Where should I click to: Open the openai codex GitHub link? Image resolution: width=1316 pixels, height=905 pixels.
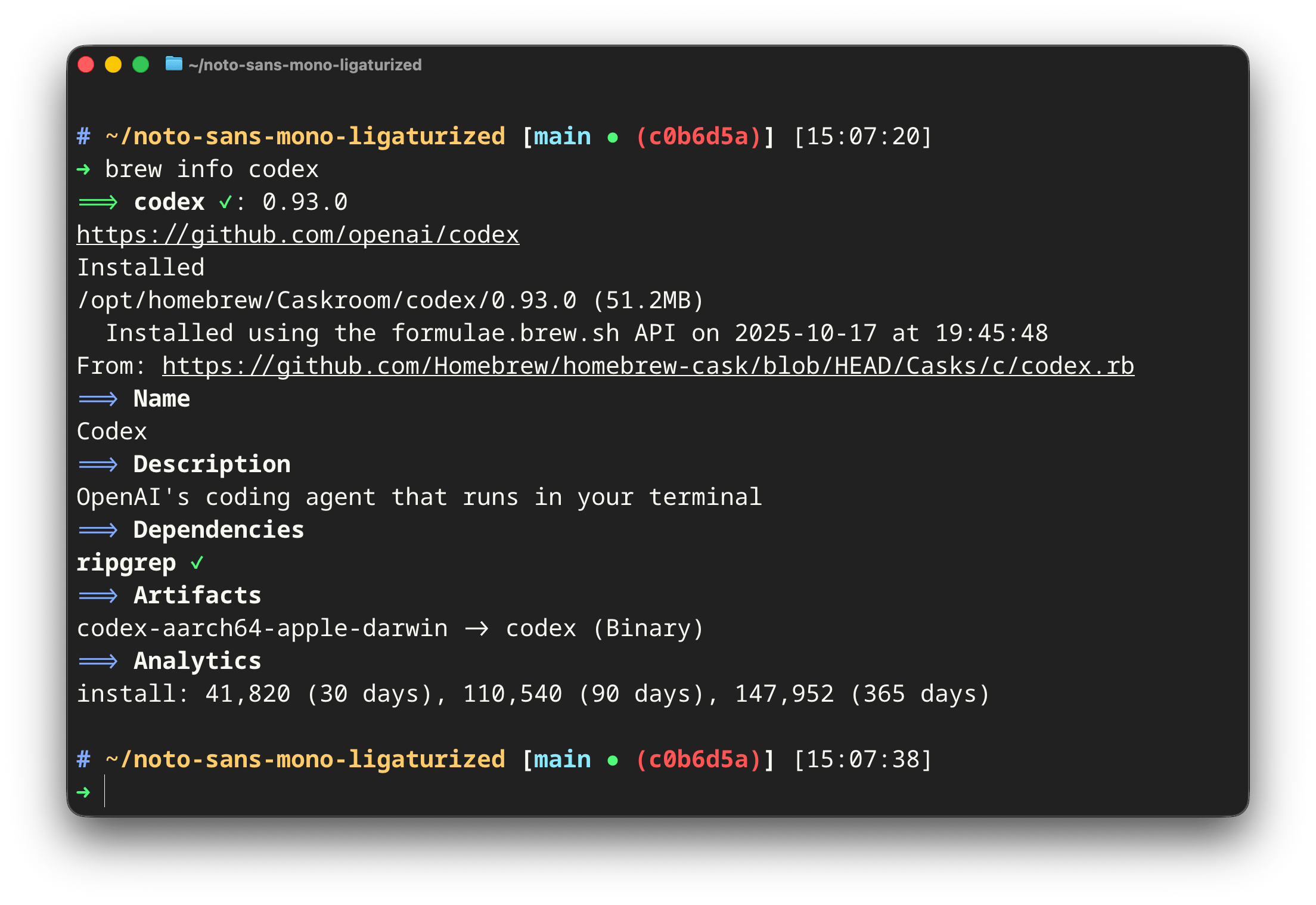[297, 234]
